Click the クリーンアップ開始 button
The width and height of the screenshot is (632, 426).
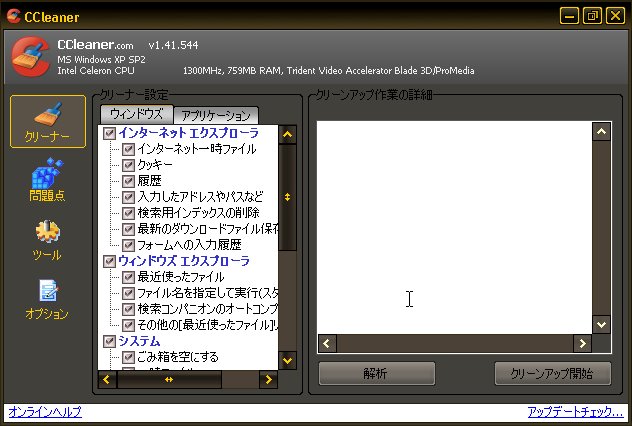pyautogui.click(x=552, y=374)
